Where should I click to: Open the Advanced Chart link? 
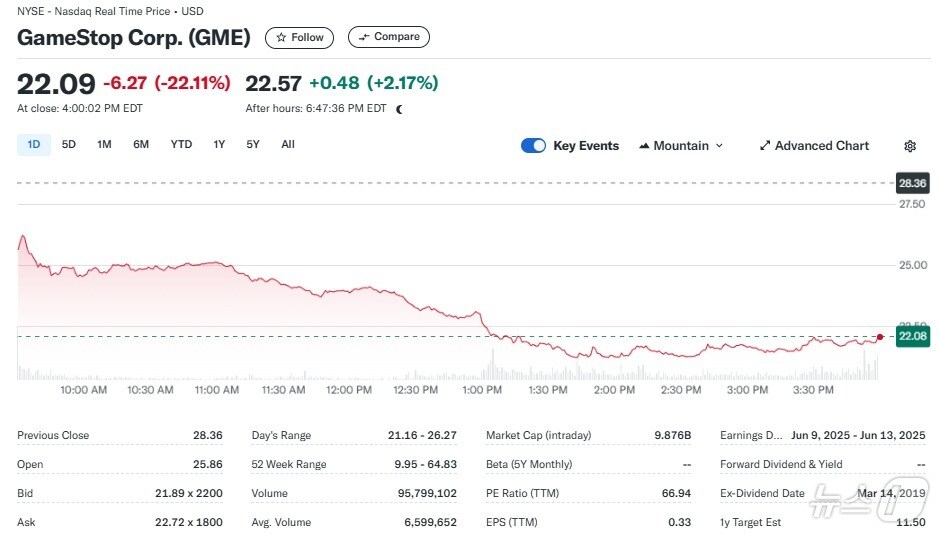click(x=822, y=146)
